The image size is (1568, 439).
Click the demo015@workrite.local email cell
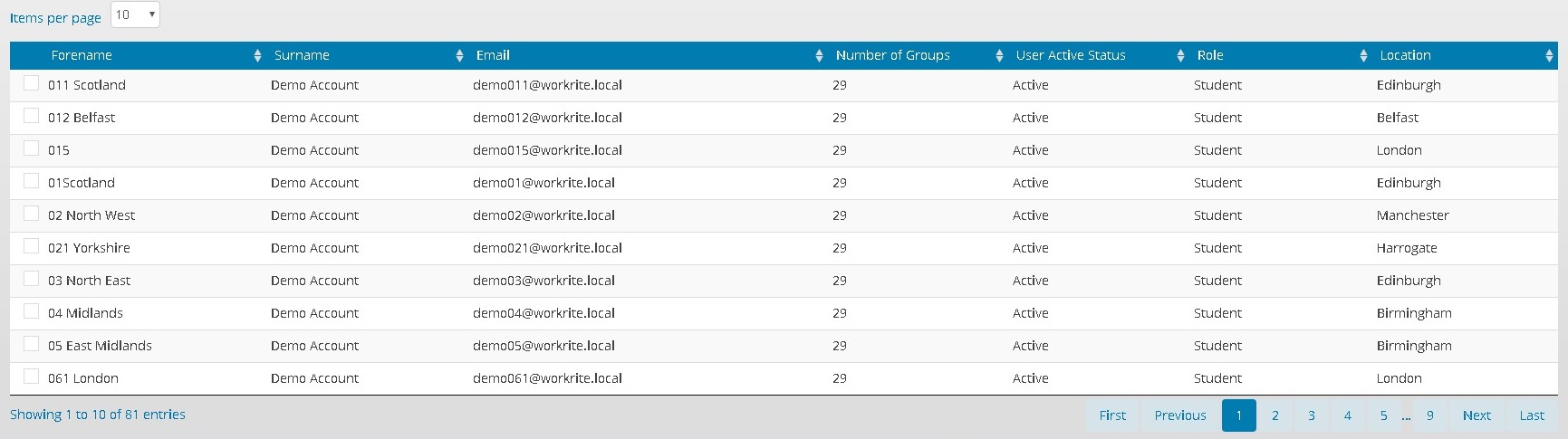547,150
